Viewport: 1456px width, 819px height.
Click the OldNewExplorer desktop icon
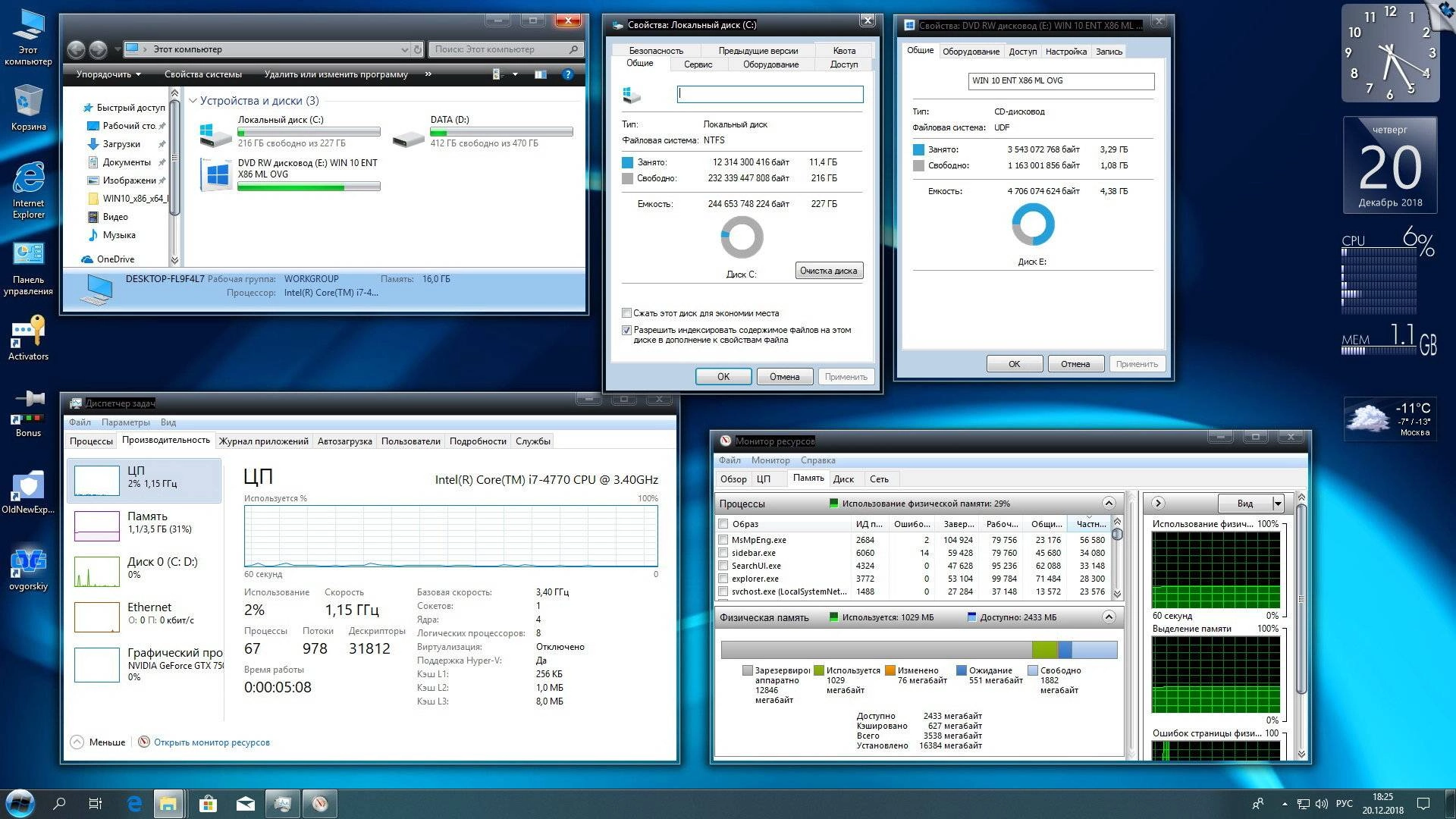click(x=28, y=489)
